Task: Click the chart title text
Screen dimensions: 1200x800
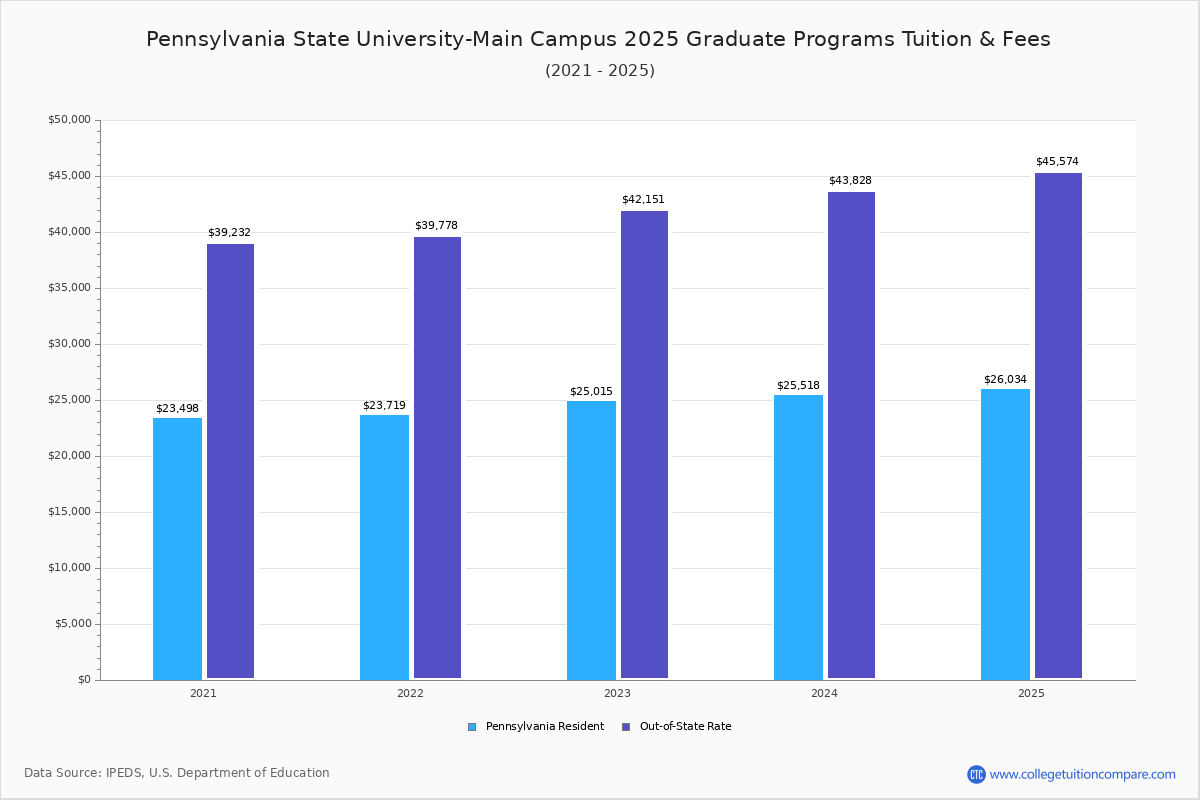Action: coord(598,40)
